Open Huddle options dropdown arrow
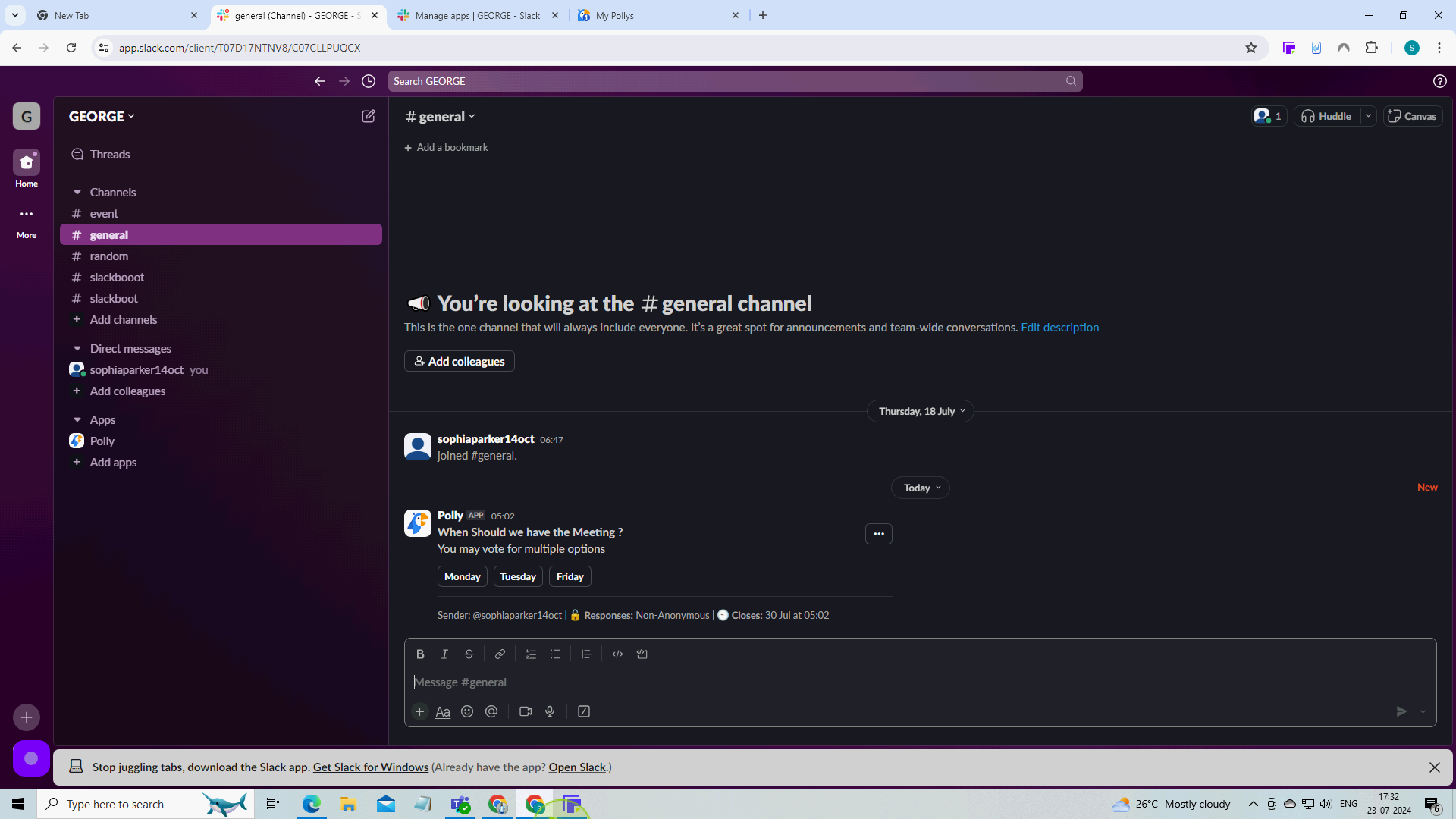Image resolution: width=1456 pixels, height=819 pixels. [1369, 116]
